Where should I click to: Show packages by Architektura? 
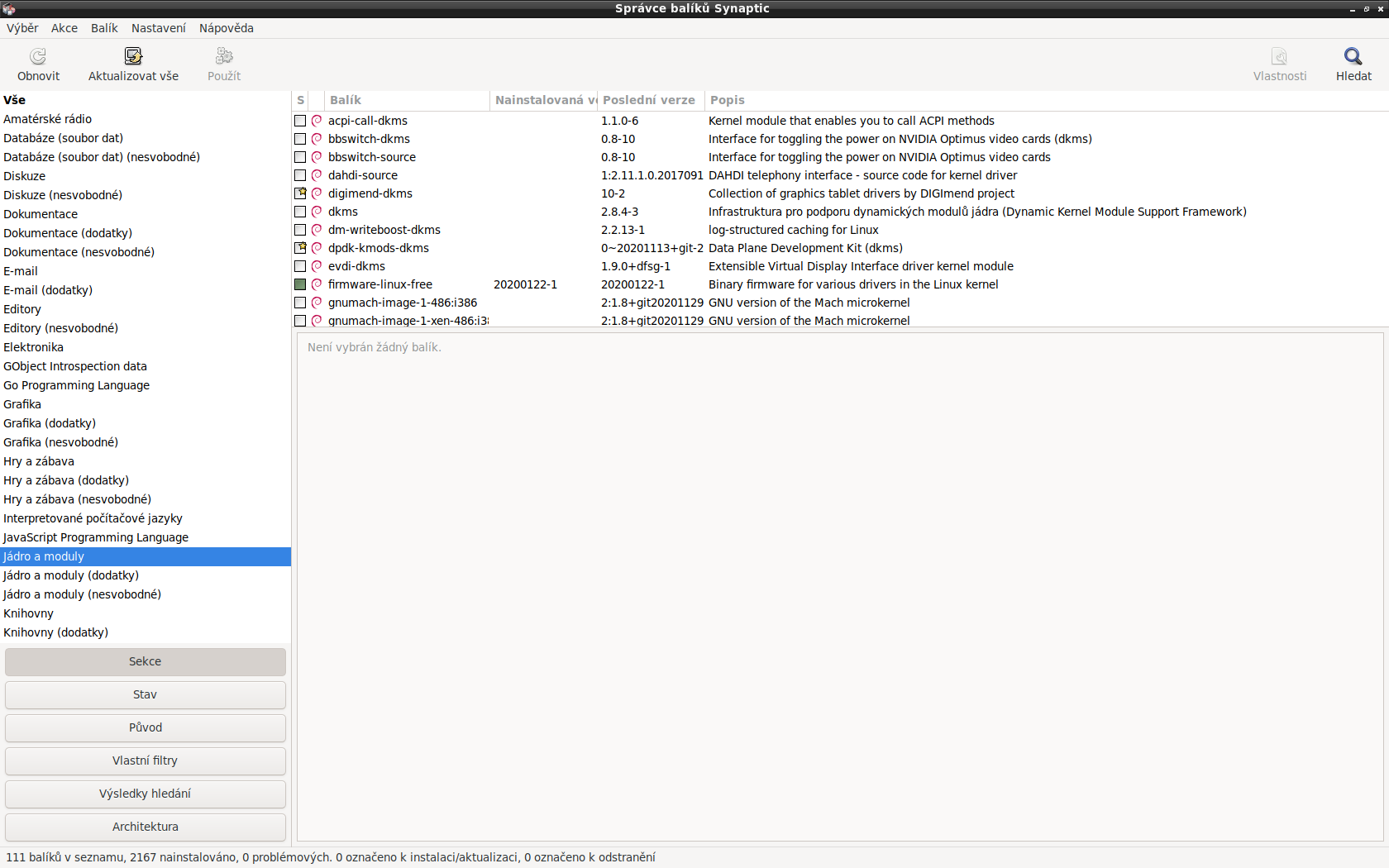pos(146,827)
